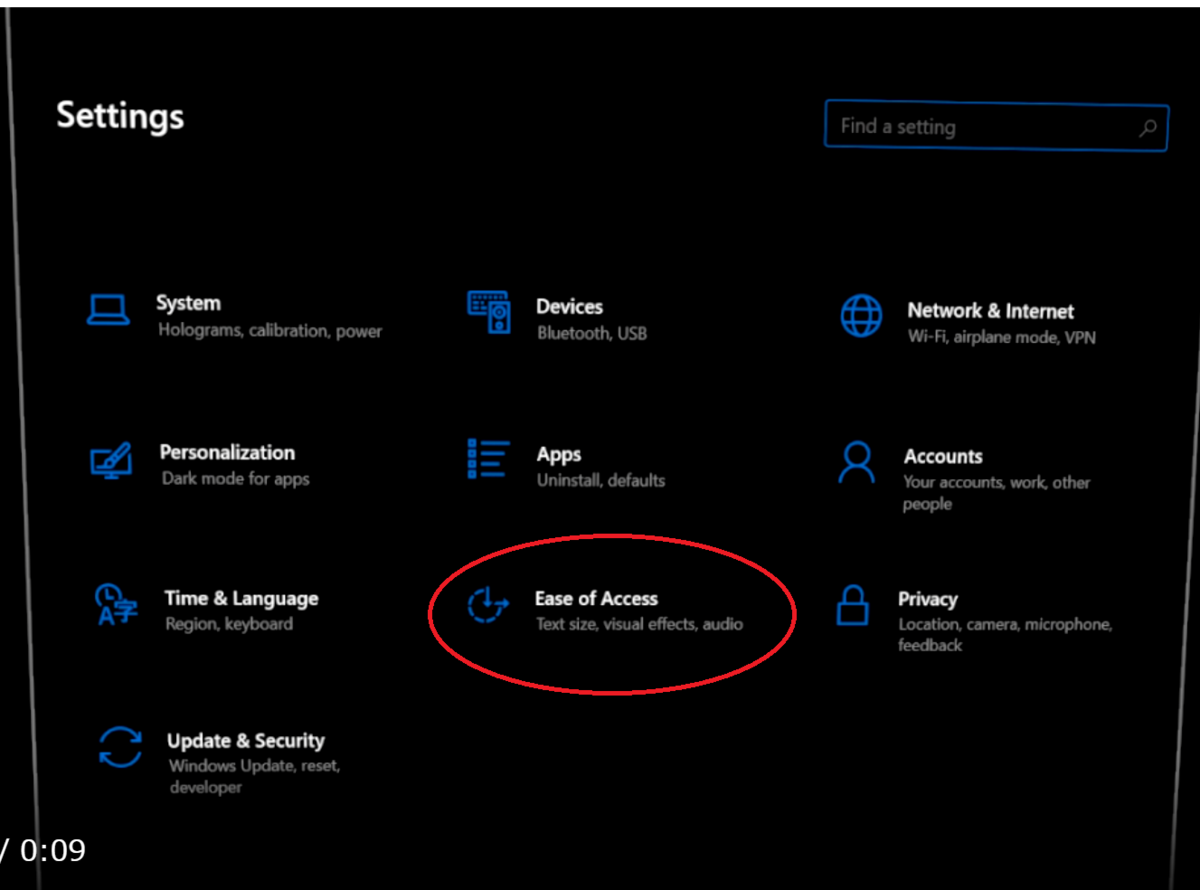Click 'Dark mode for apps' description
Viewport: 1200px width, 890px height.
(236, 479)
